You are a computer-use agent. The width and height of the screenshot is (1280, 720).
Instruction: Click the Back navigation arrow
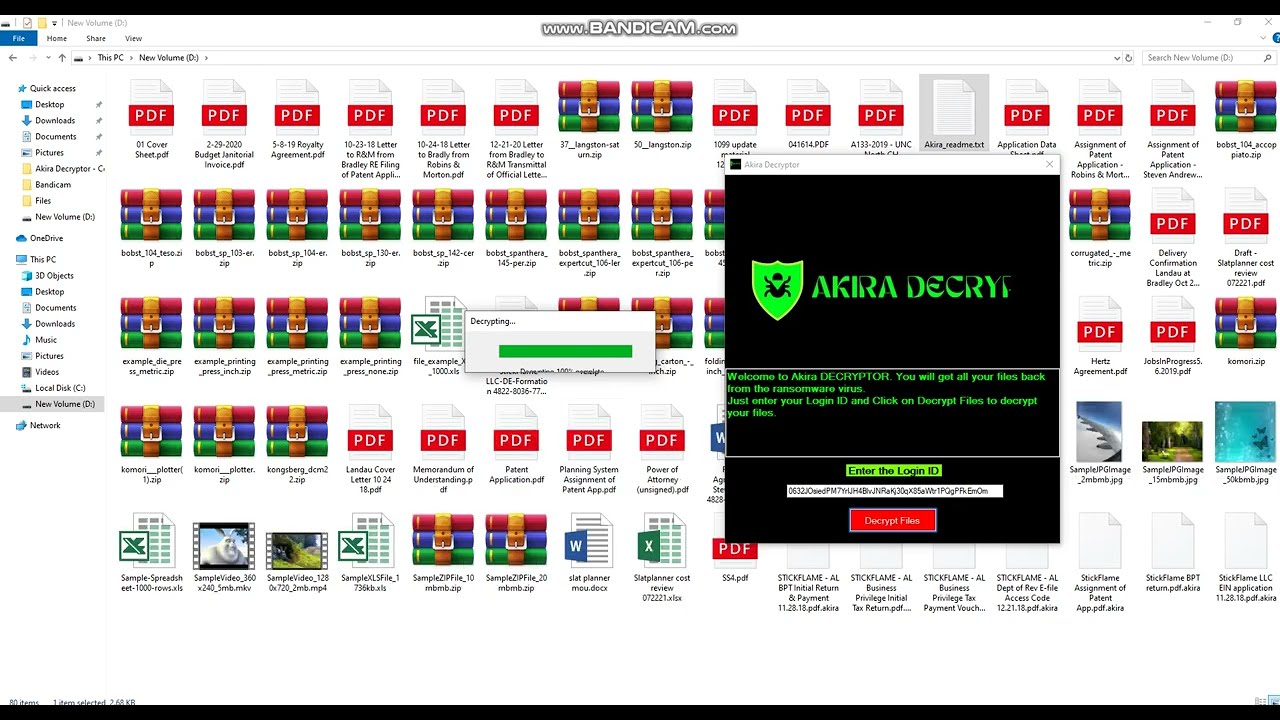tap(14, 58)
